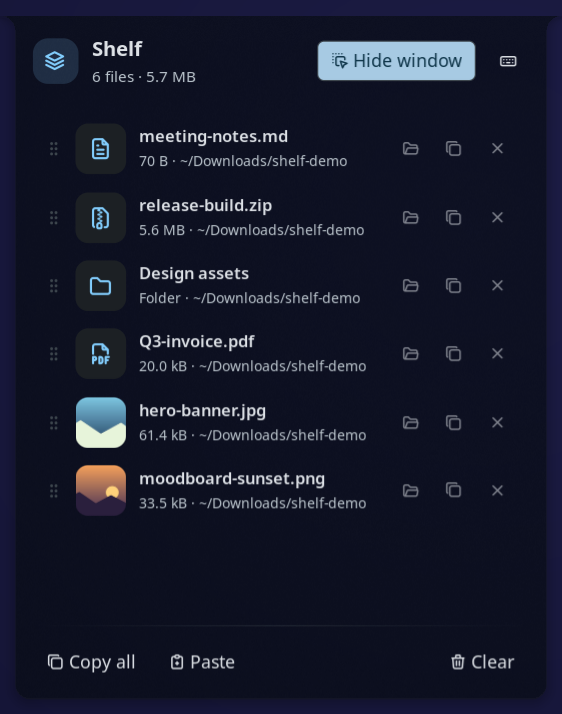Screen dimensions: 562x714
Task: Click the drag handle of hero-banner.jpg
Action: 54,423
